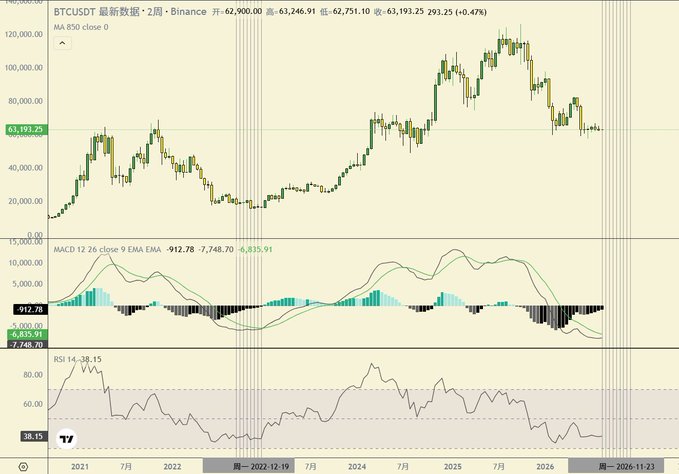Click the 10,000.00 MACD axis label
This screenshot has height=474, width=679.
(x=25, y=263)
